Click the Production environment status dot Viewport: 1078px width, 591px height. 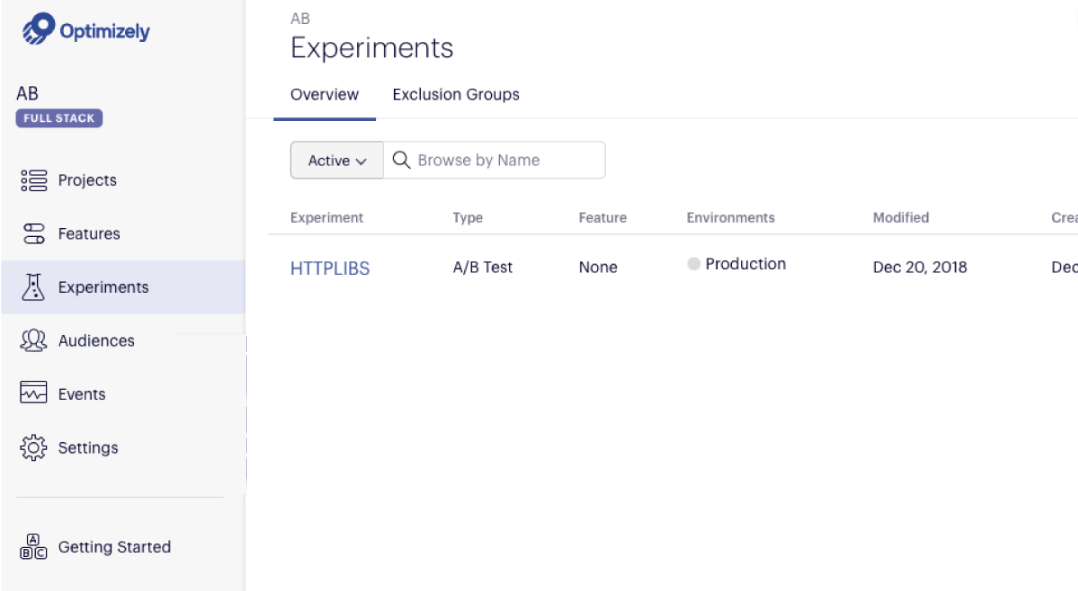693,265
